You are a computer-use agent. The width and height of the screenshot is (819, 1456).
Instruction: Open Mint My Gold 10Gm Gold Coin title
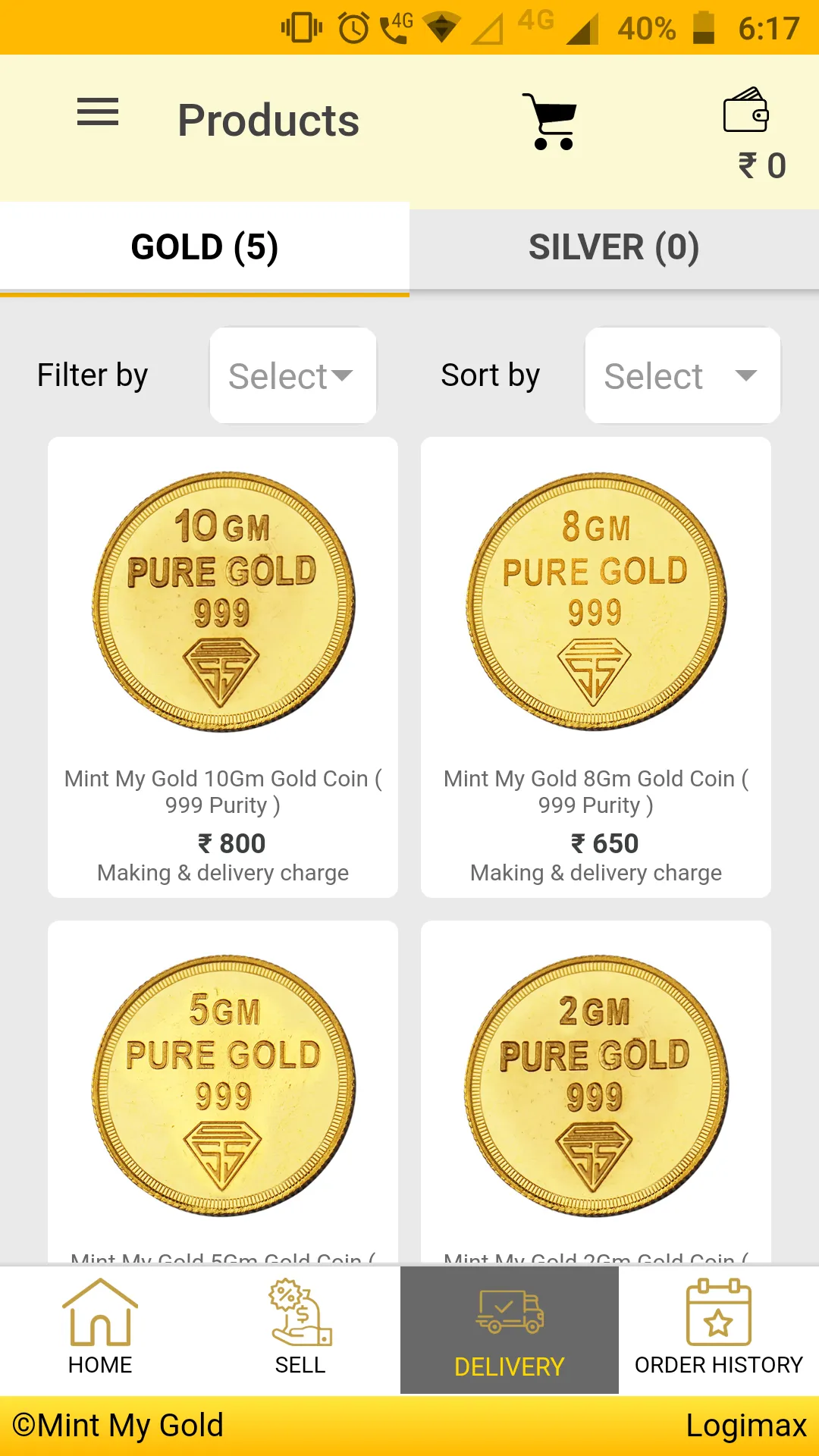point(223,792)
